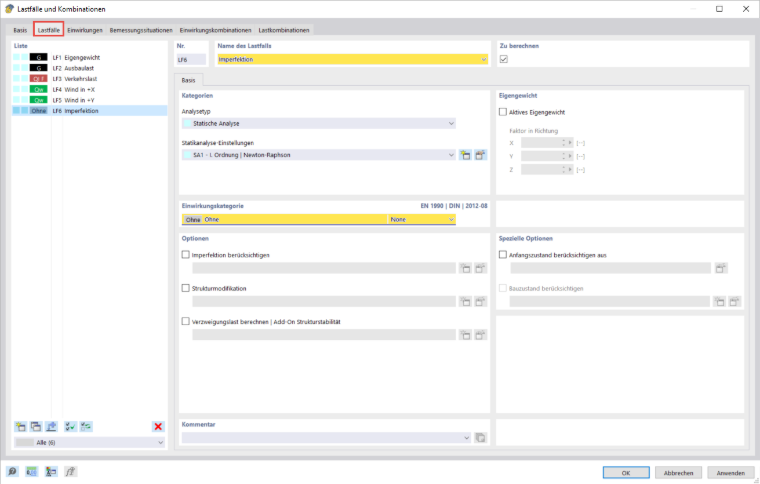Open help via speech bubble question icon

coord(12,471)
